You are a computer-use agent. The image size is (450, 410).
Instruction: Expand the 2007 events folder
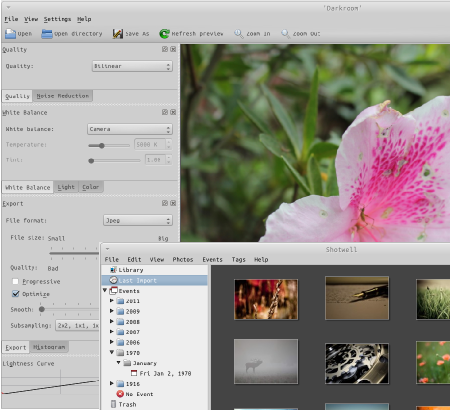coord(112,332)
